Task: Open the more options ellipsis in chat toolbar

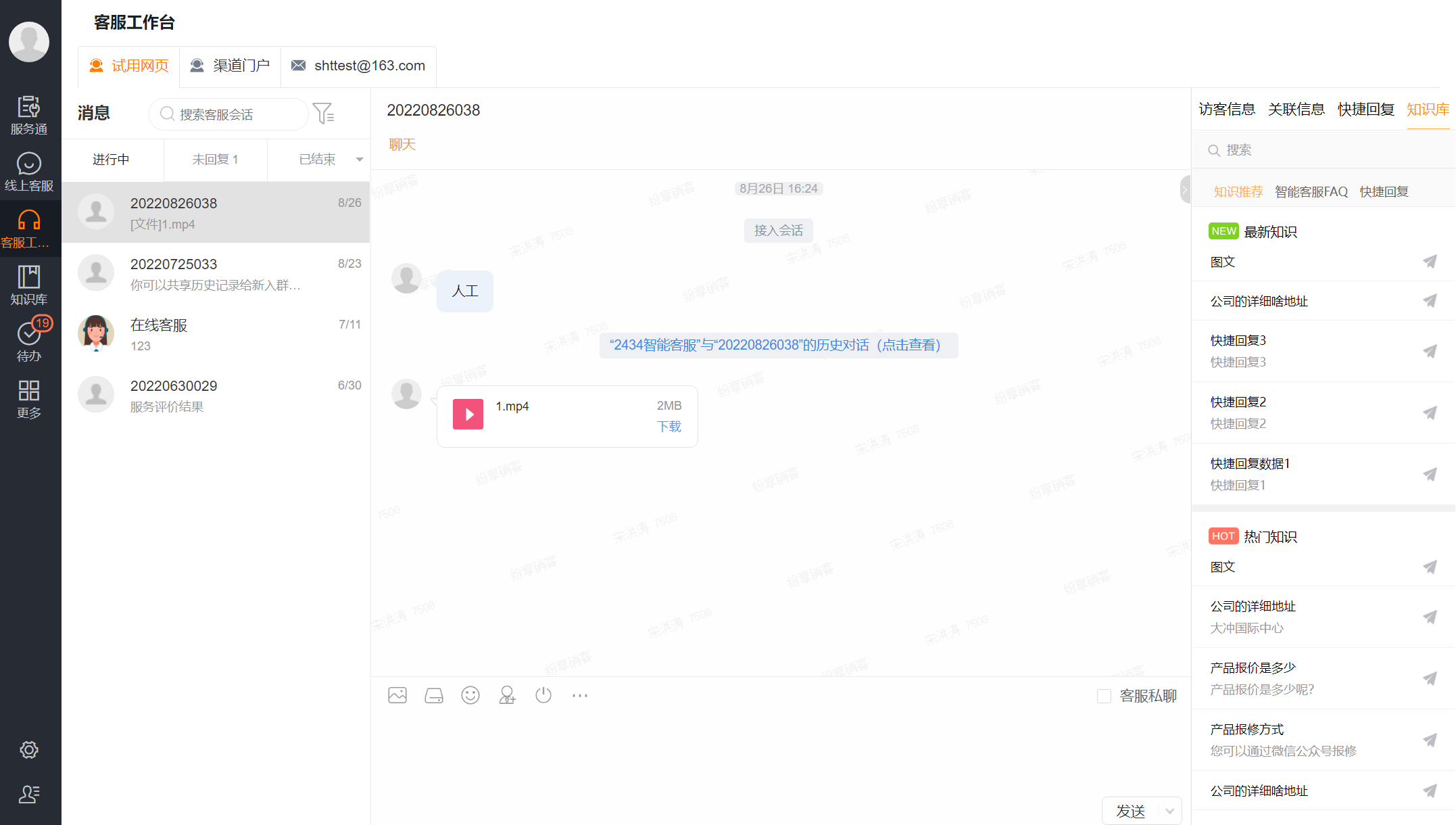Action: (x=580, y=695)
